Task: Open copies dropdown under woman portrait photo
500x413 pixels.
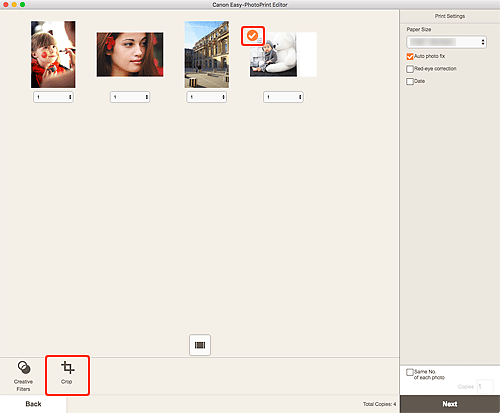Action: 130,97
